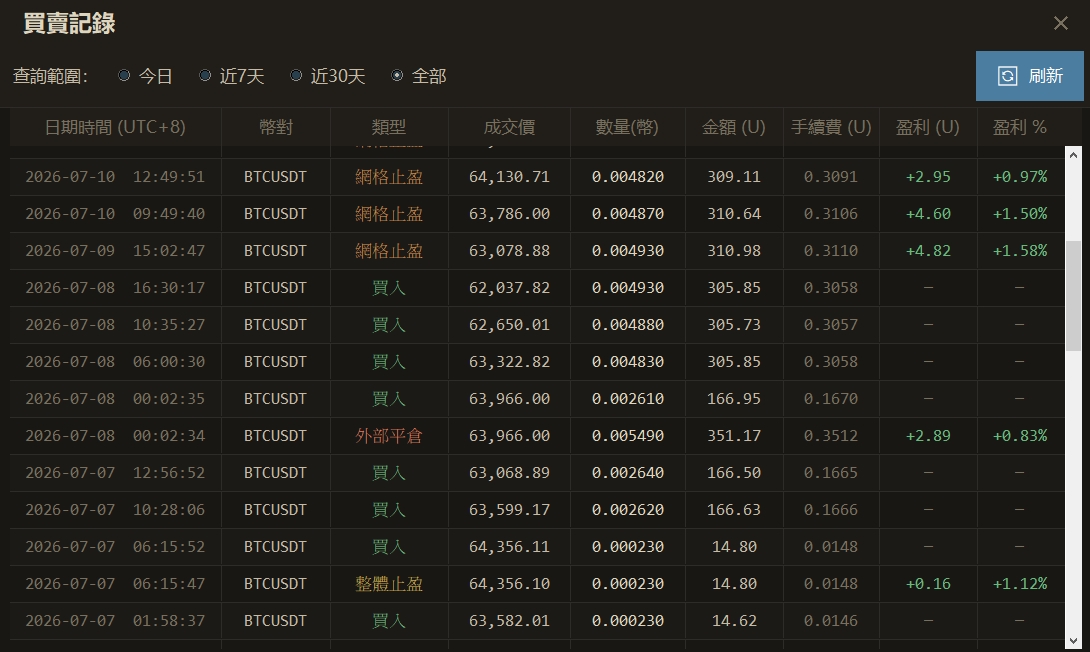Click the profit percent +1.50%
Screen dimensions: 1090x652
coord(1020,213)
